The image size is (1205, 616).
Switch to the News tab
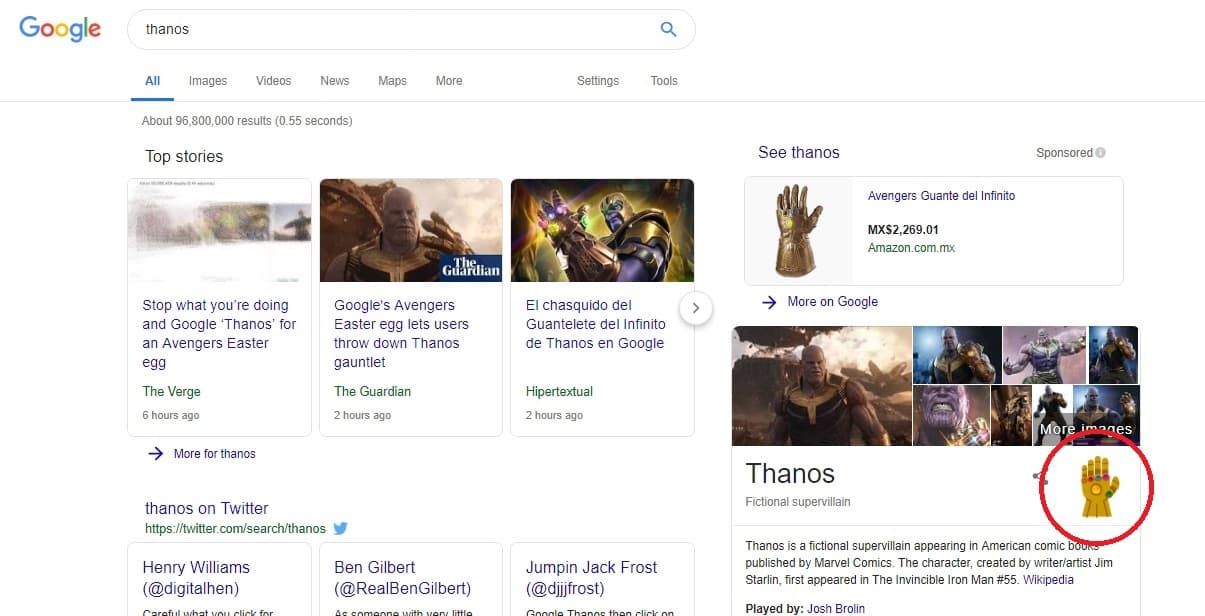coord(334,81)
